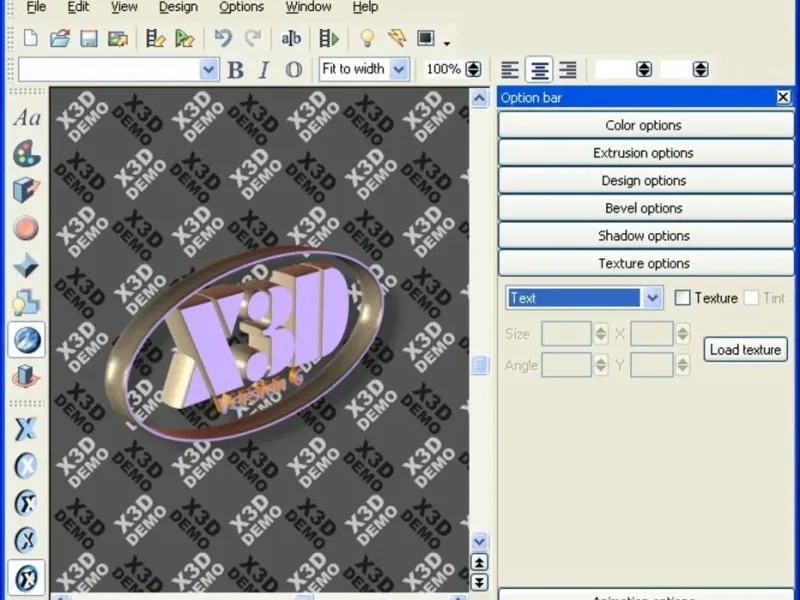Click the vertical scrollbar thumb

coord(479,365)
